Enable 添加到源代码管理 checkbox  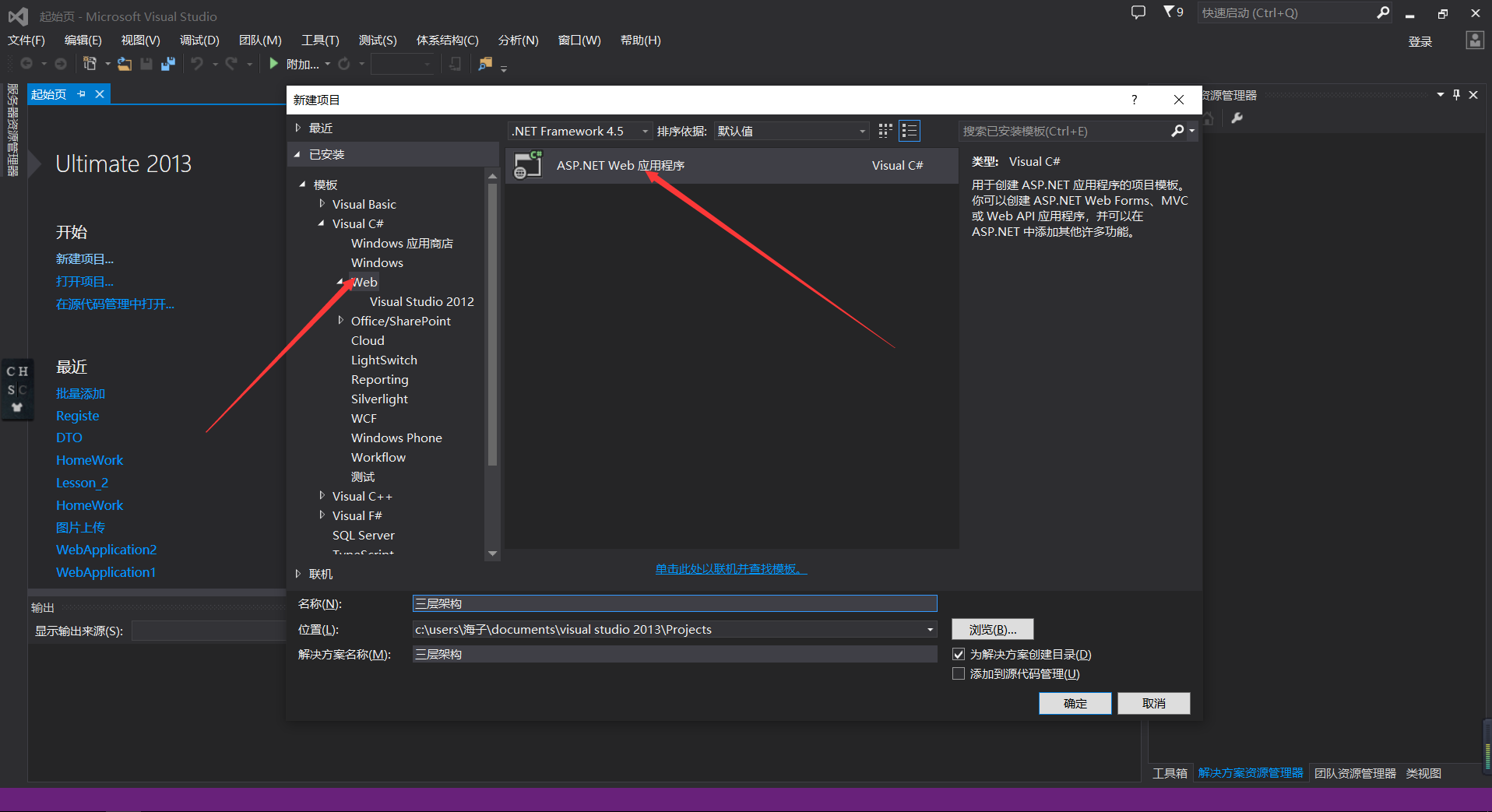coord(959,673)
